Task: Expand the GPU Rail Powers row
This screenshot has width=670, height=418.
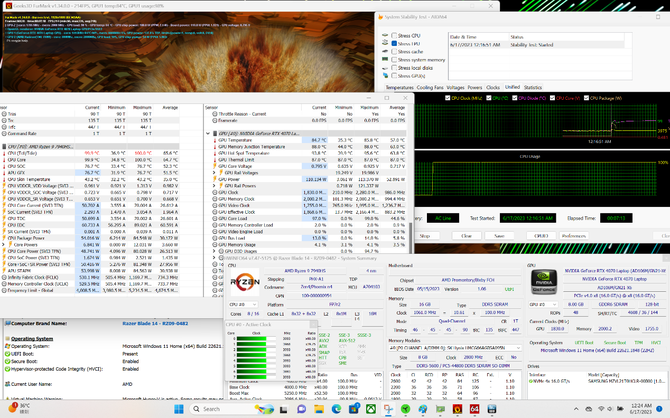Action: pyautogui.click(x=215, y=186)
